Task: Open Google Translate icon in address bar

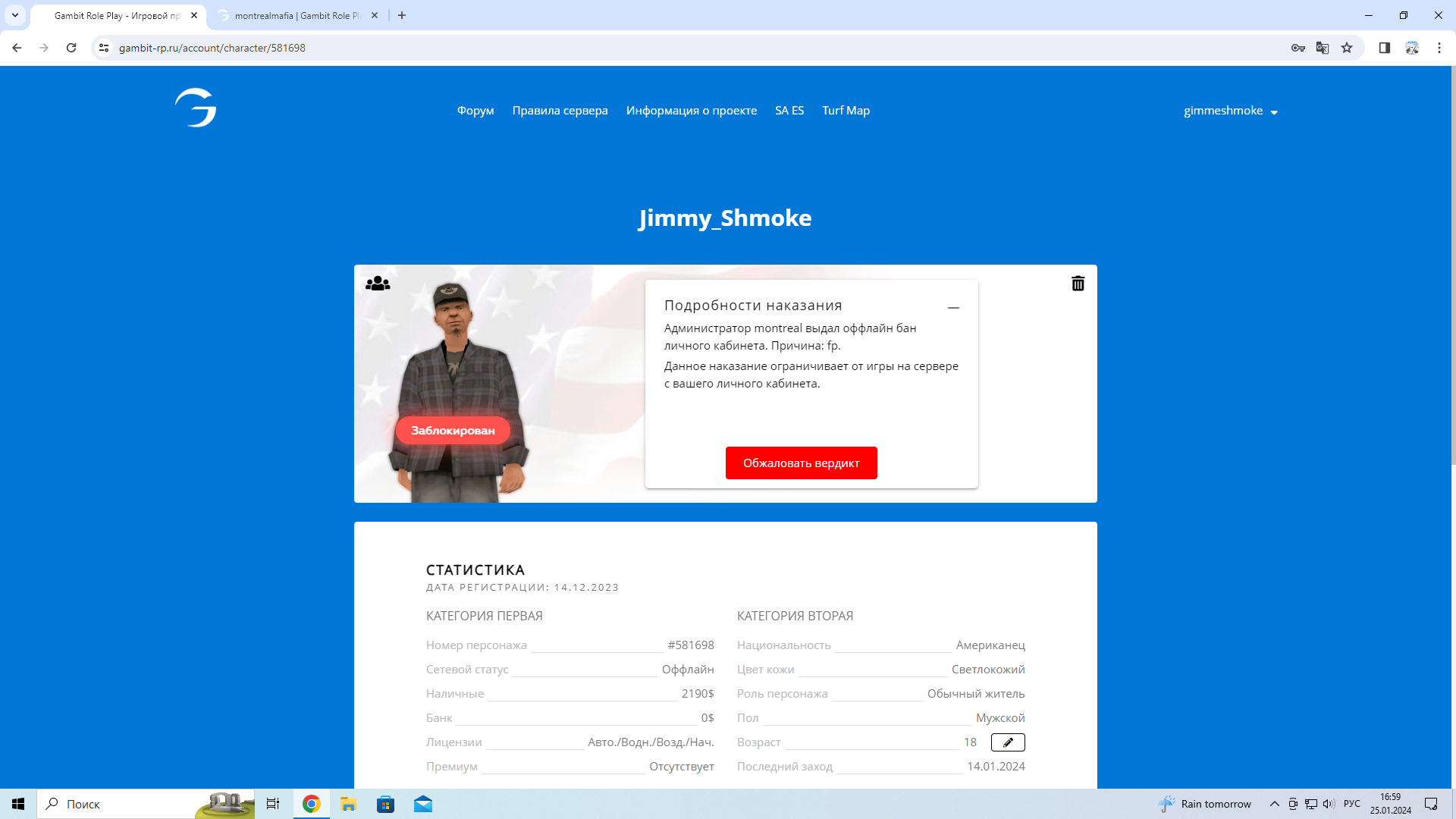Action: (1323, 48)
